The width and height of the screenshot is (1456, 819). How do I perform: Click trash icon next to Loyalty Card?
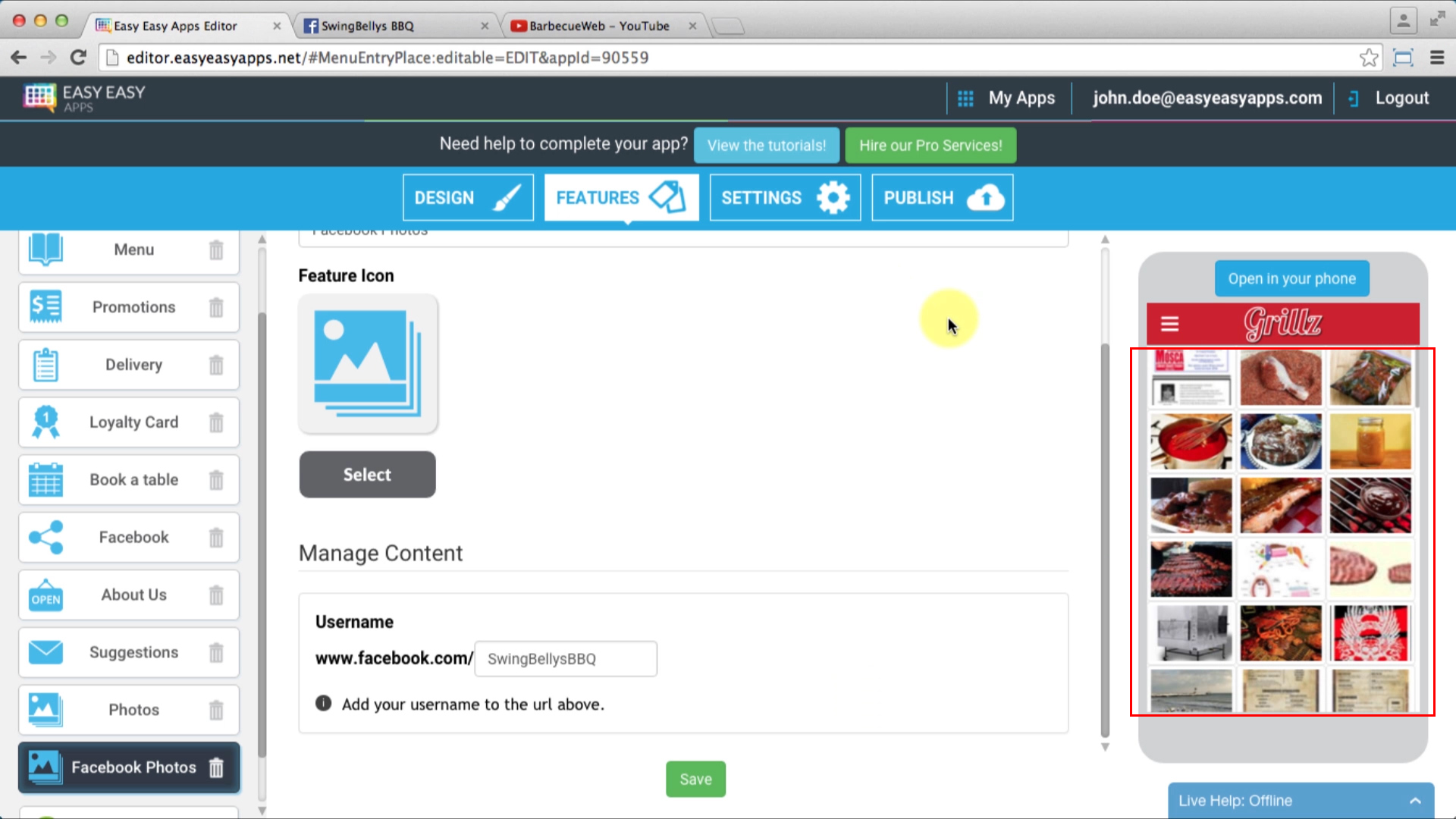point(216,422)
